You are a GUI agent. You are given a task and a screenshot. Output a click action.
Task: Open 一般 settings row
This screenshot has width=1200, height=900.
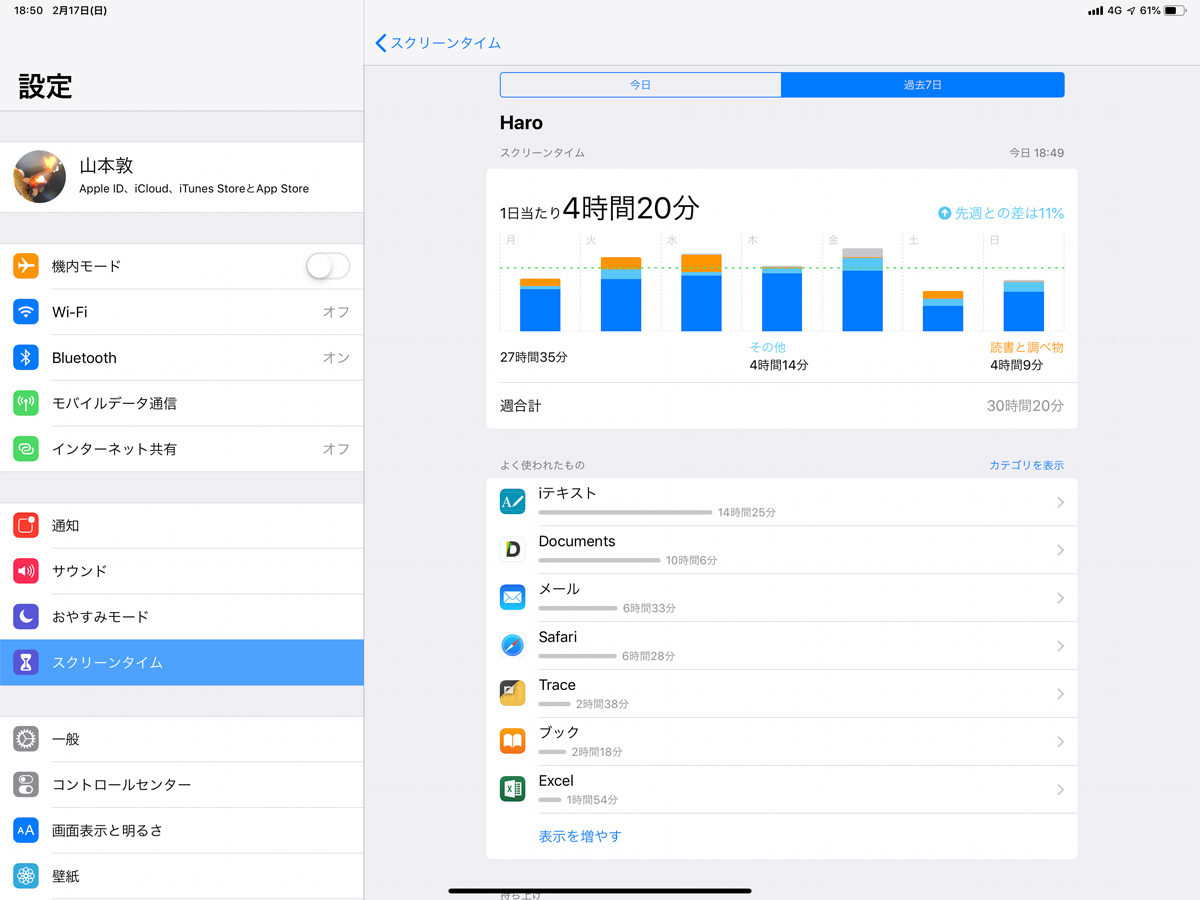[x=182, y=739]
